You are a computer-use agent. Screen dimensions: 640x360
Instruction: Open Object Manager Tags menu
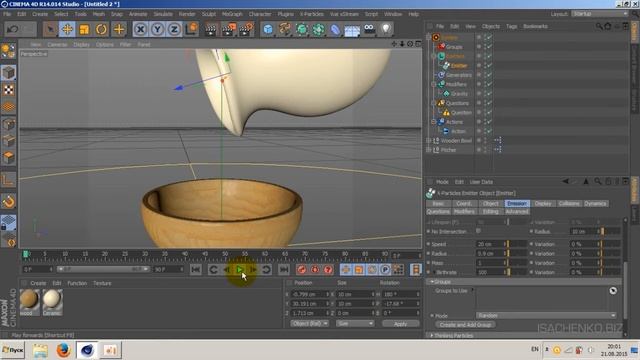(x=511, y=26)
